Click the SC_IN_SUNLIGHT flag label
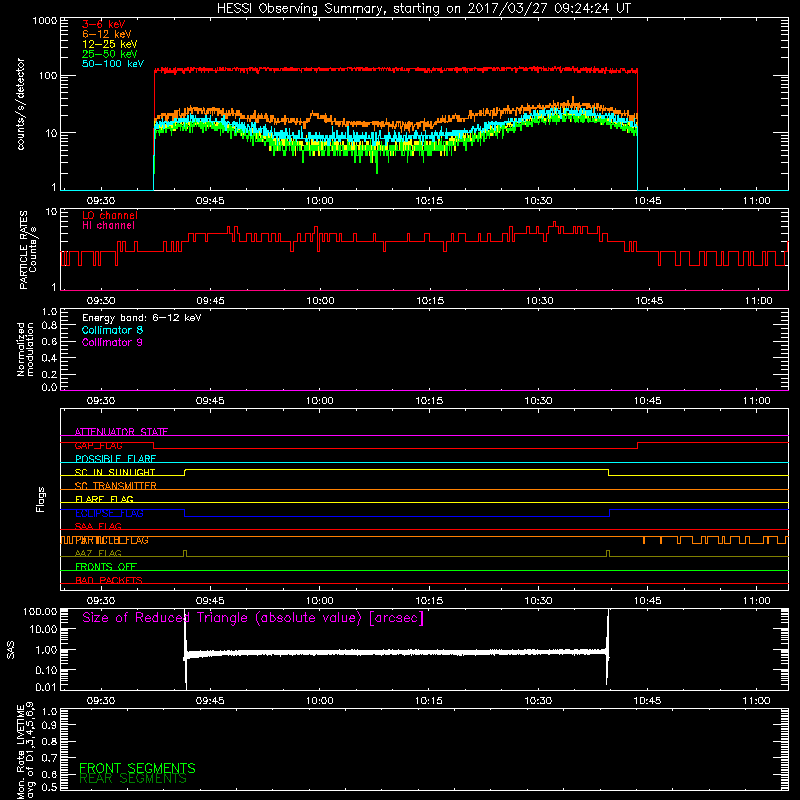800x800 pixels. 115,472
